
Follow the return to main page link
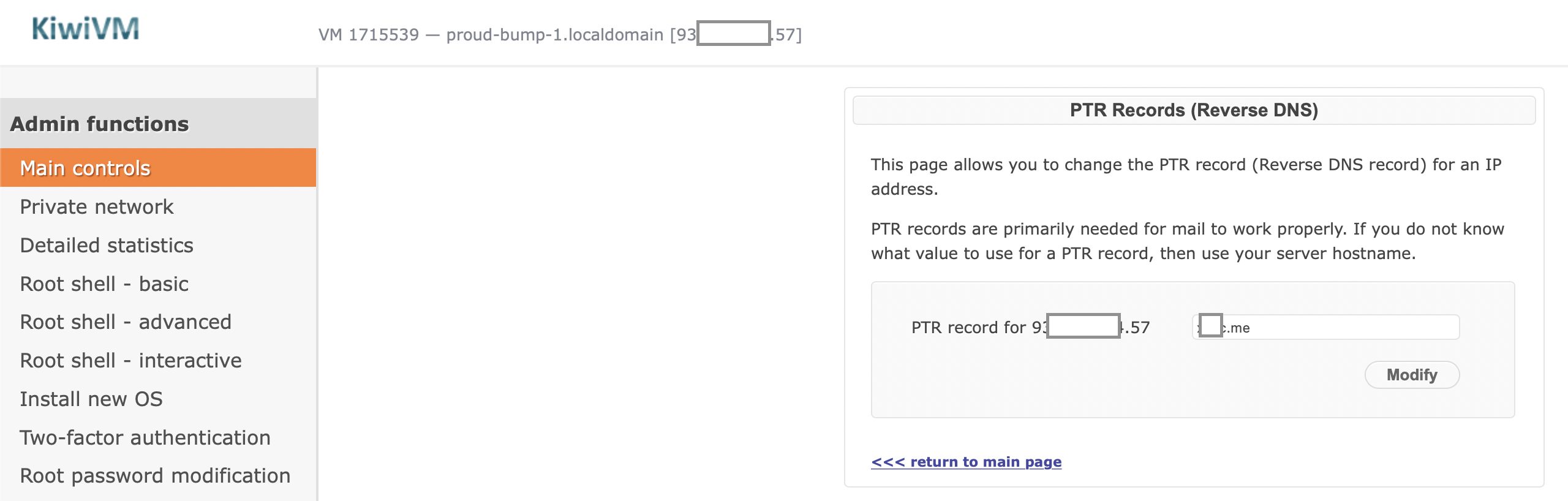tap(966, 462)
